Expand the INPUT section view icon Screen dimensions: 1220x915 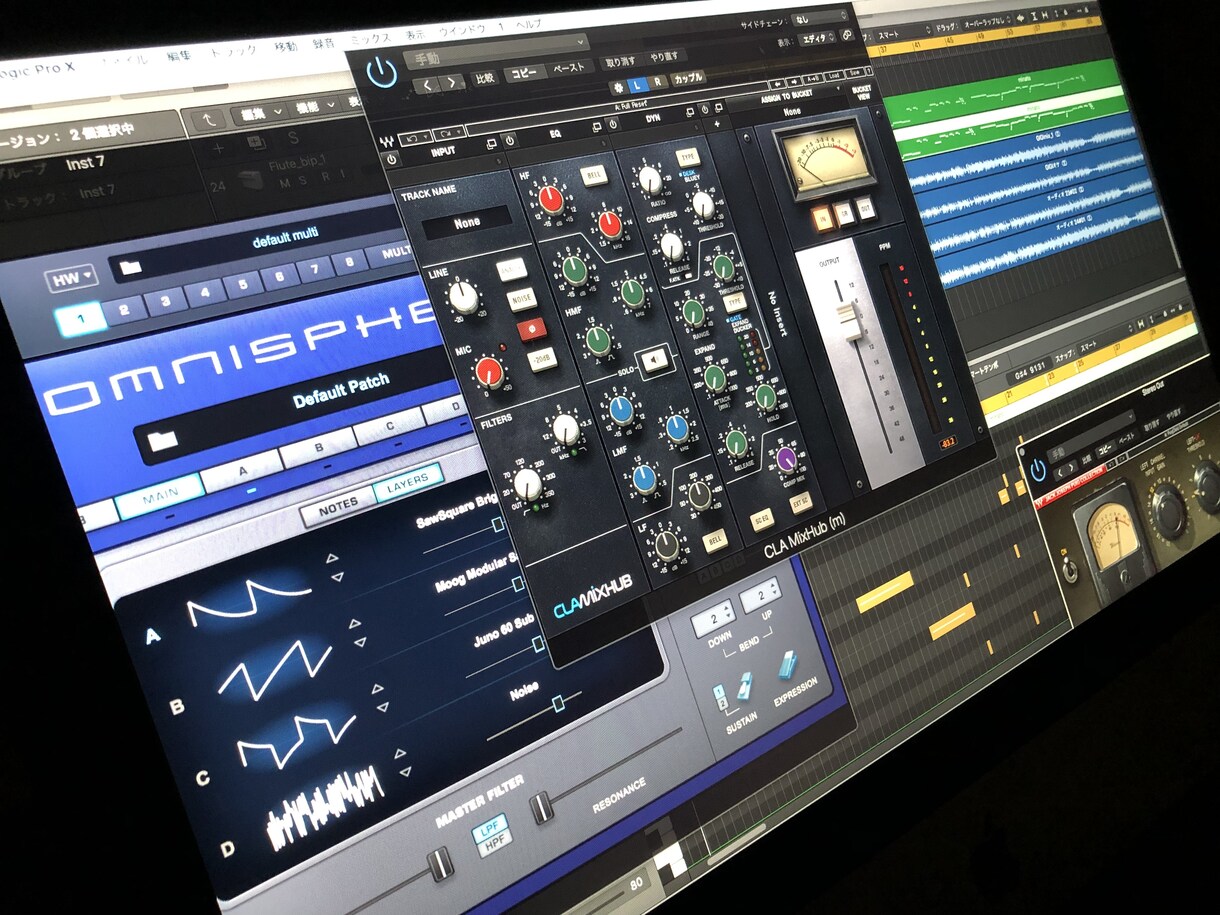tap(492, 143)
